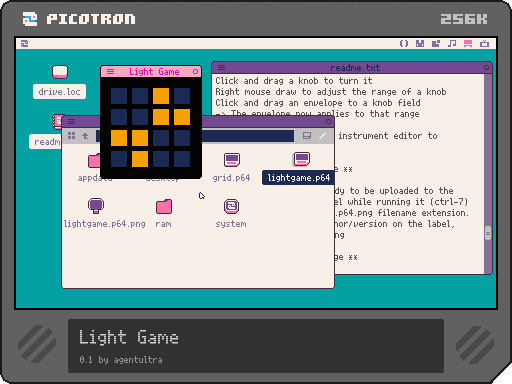This screenshot has width=512, height=384.
Task: Toggle the lit orange light in the bottom row
Action: (x=140, y=159)
